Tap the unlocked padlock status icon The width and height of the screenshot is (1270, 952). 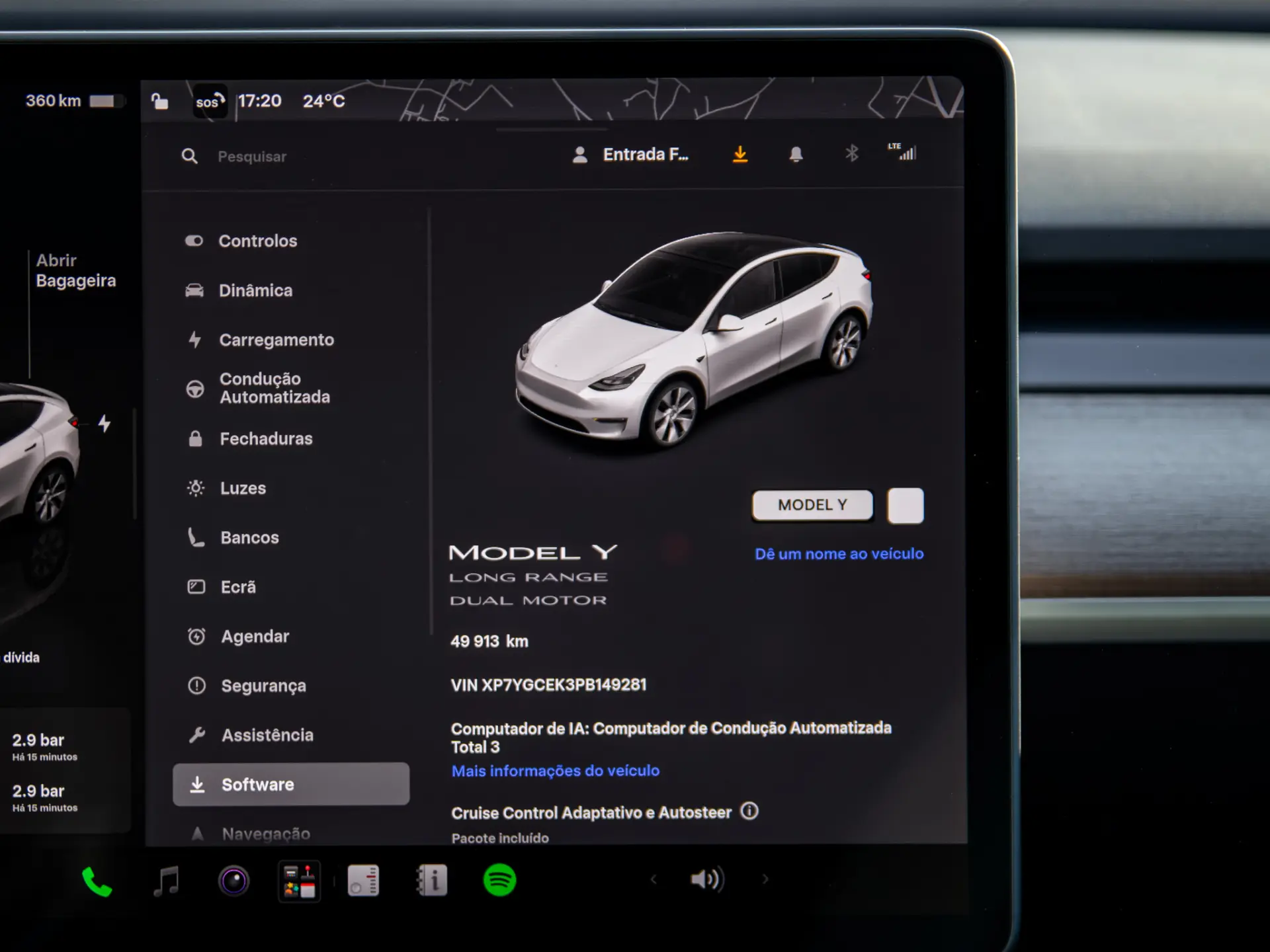[x=160, y=101]
